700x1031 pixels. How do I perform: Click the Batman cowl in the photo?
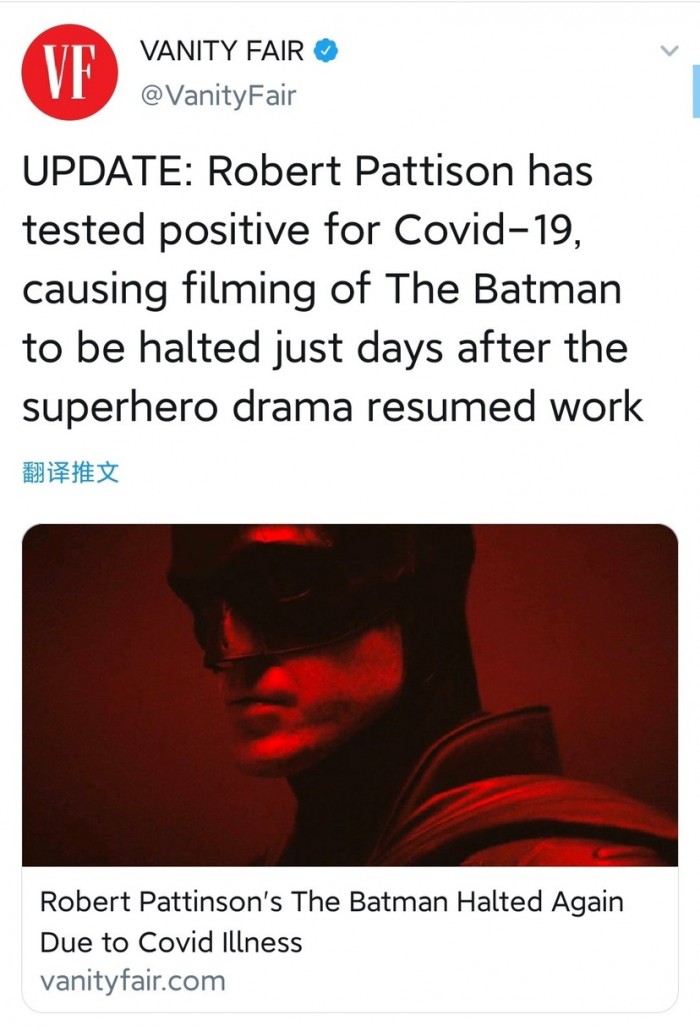300,590
